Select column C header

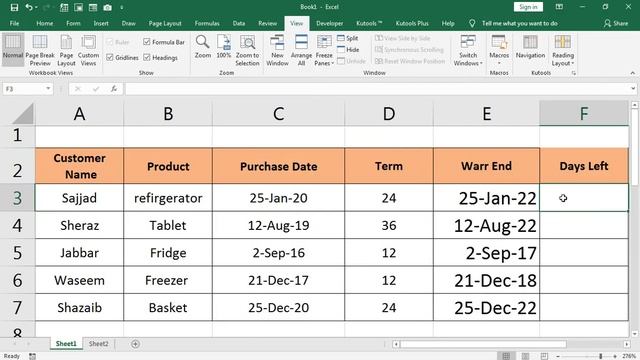[x=278, y=113]
